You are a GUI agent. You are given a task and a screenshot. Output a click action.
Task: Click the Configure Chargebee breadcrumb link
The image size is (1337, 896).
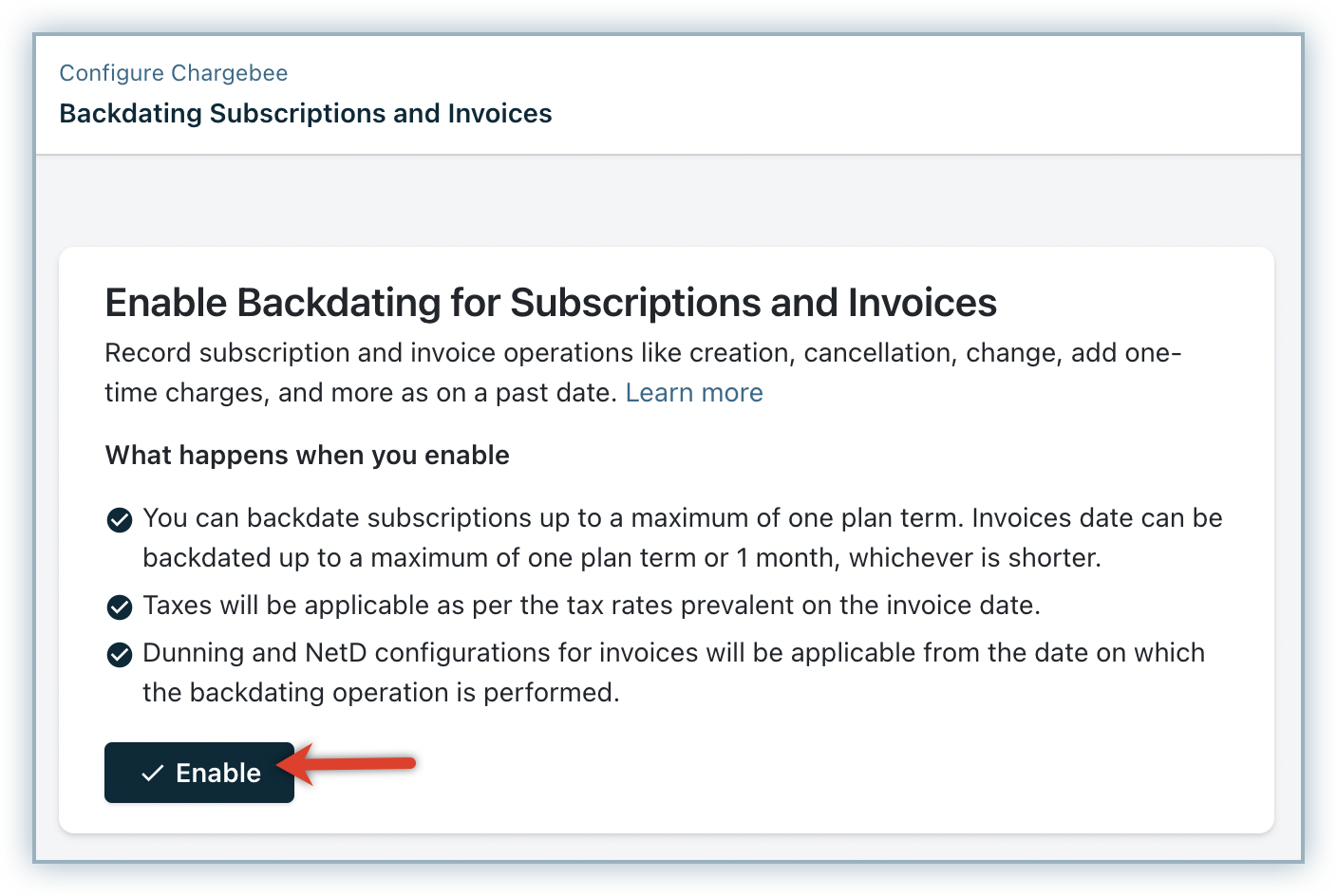(x=173, y=73)
